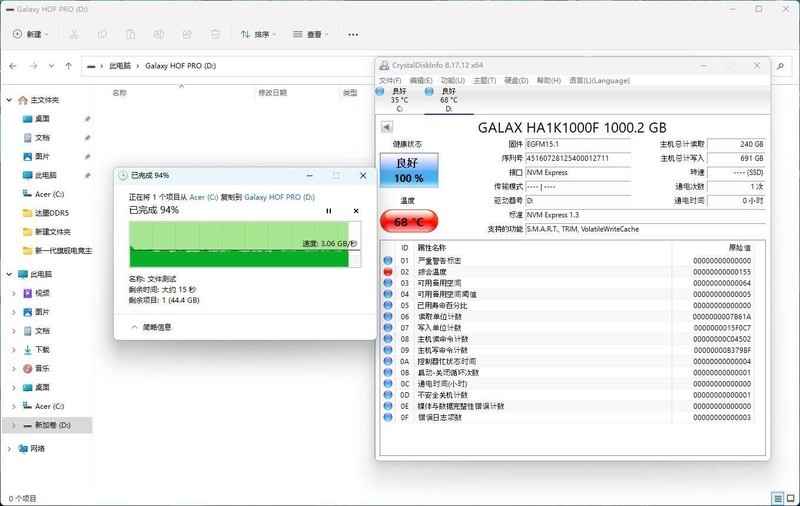Image resolution: width=800 pixels, height=506 pixels.
Task: Click the red 68 °C temperature button
Action: (x=409, y=222)
